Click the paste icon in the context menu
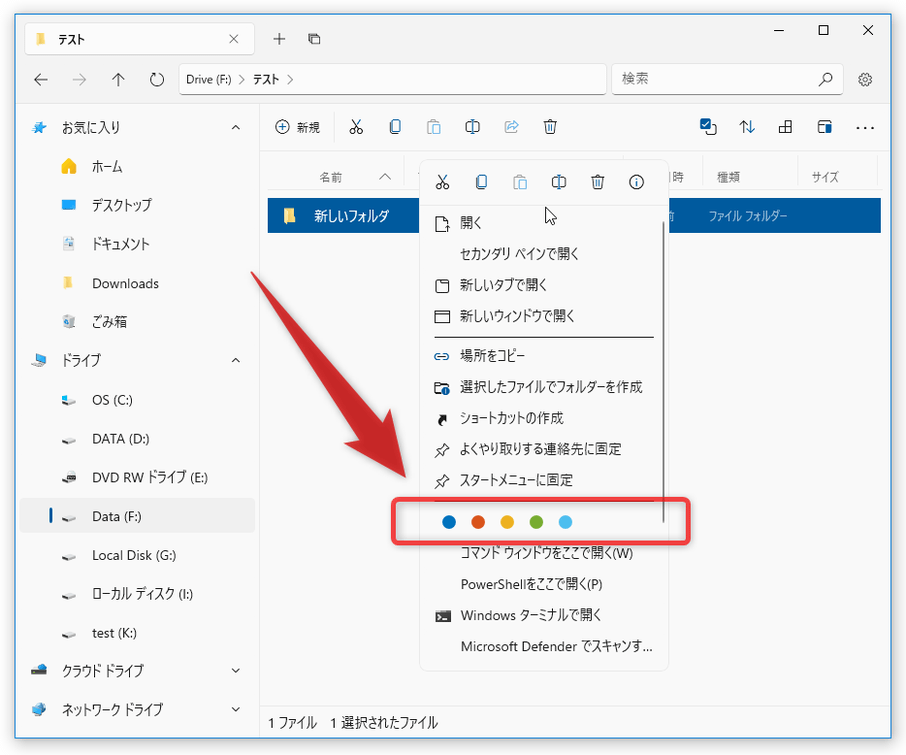 pyautogui.click(x=520, y=183)
